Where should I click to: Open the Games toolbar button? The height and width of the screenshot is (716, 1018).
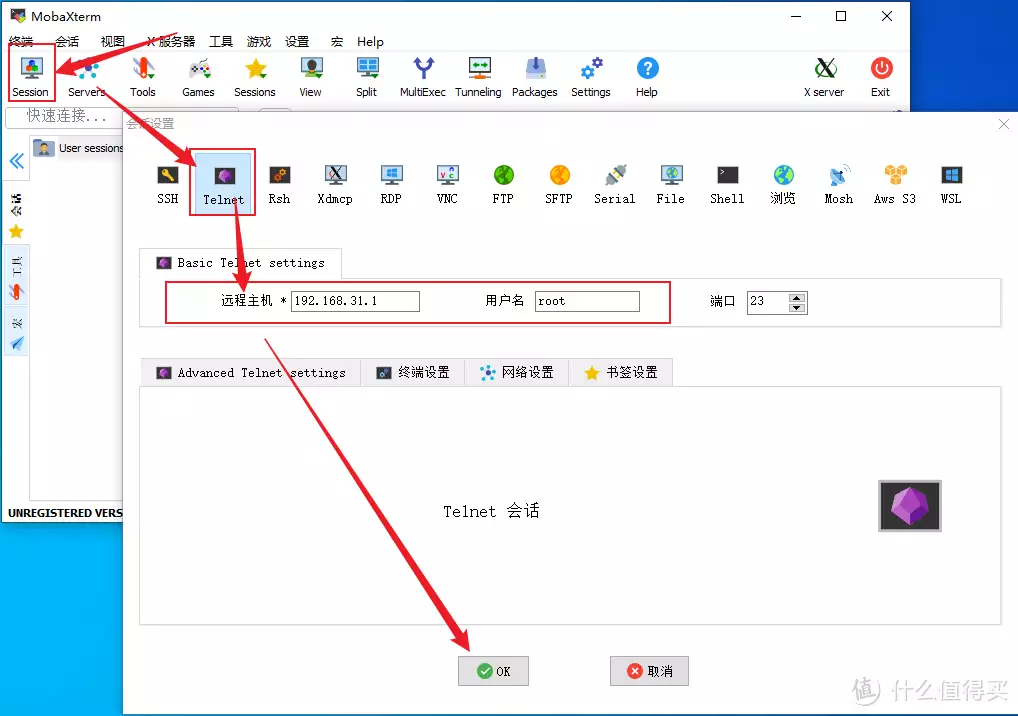click(199, 77)
